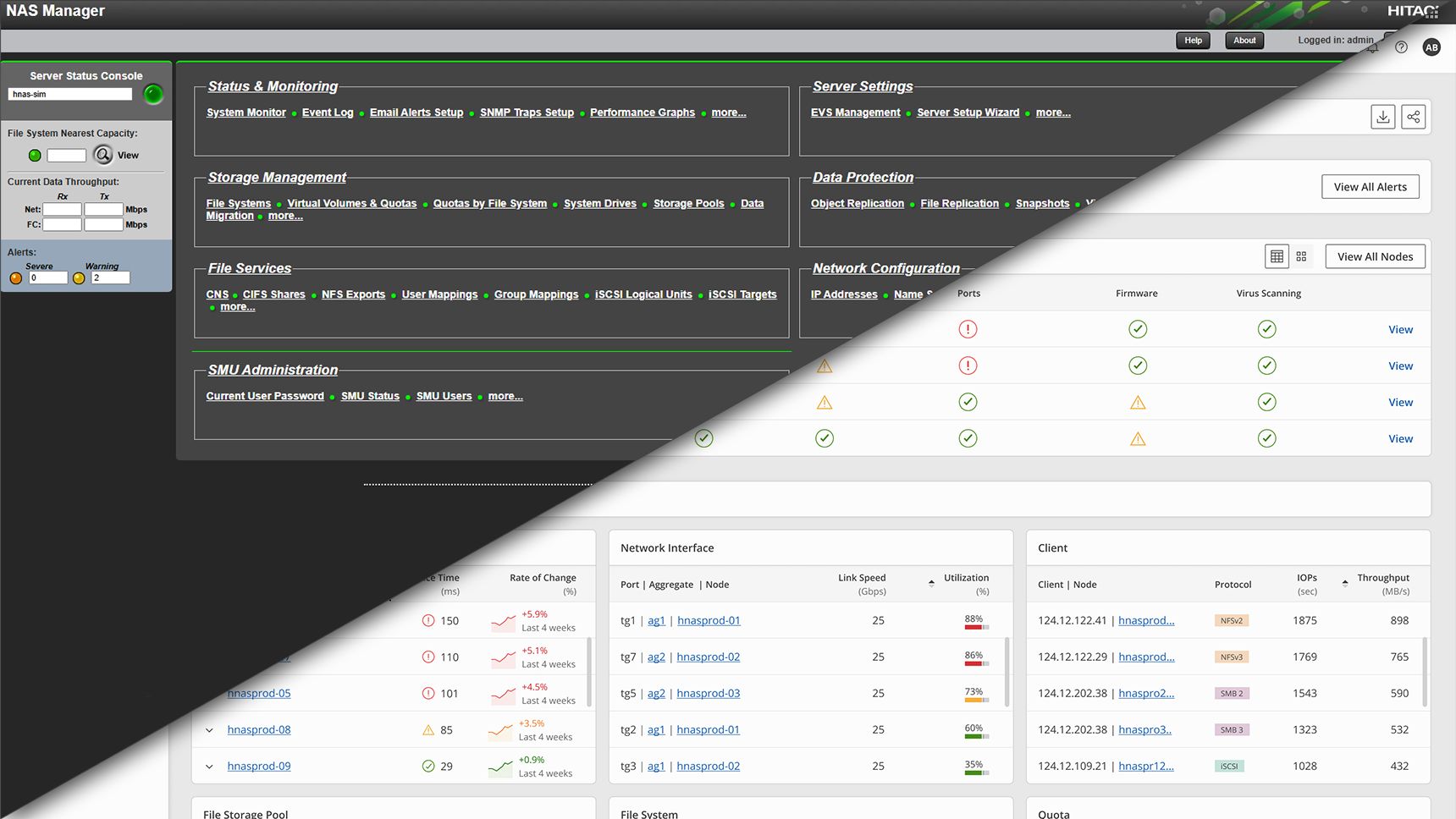Open the help question-mark icon
The image size is (1456, 819).
[1401, 47]
